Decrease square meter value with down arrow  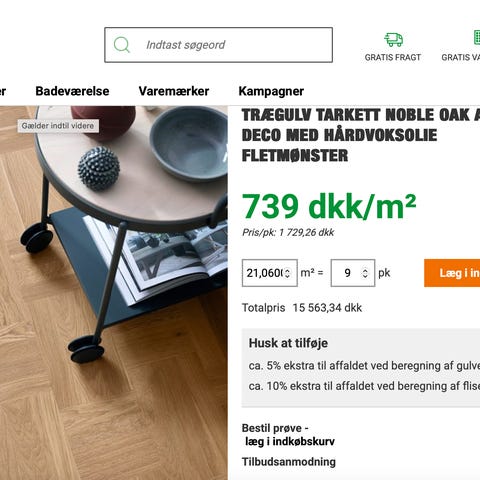pos(287,276)
